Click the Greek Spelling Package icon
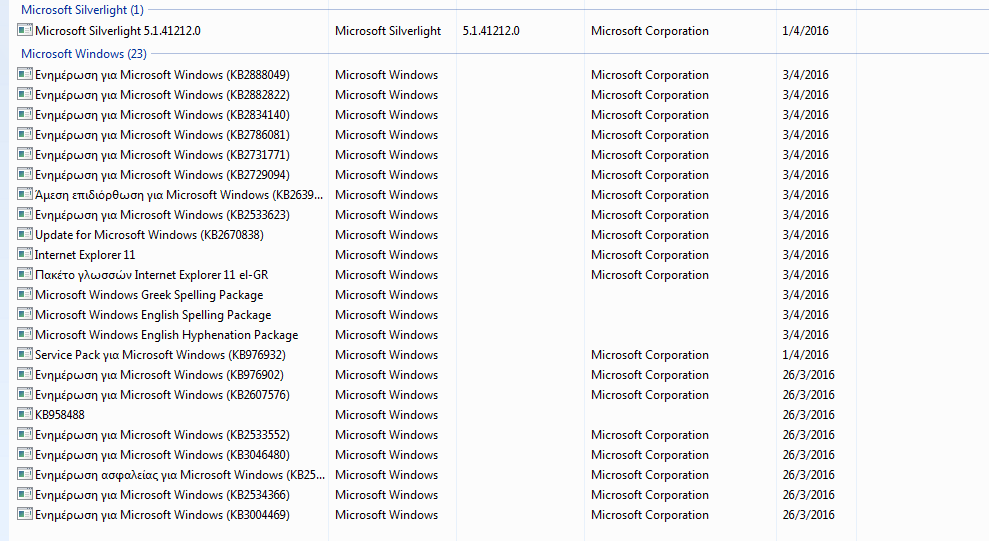989x541 pixels. click(x=25, y=294)
